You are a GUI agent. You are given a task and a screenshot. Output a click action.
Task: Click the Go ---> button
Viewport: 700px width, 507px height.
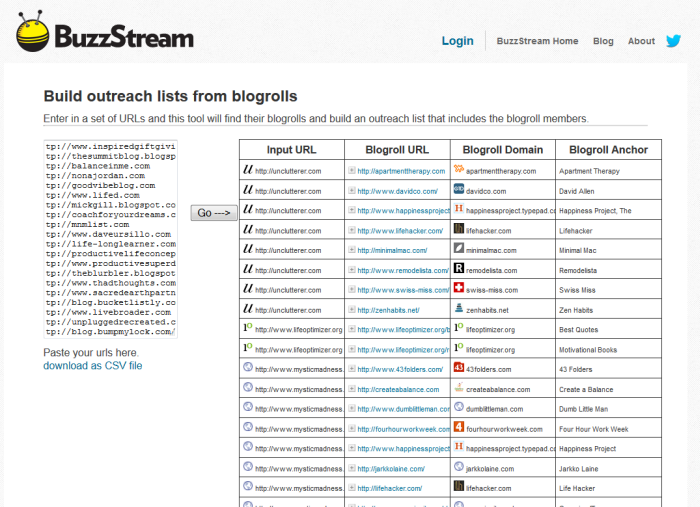[214, 213]
